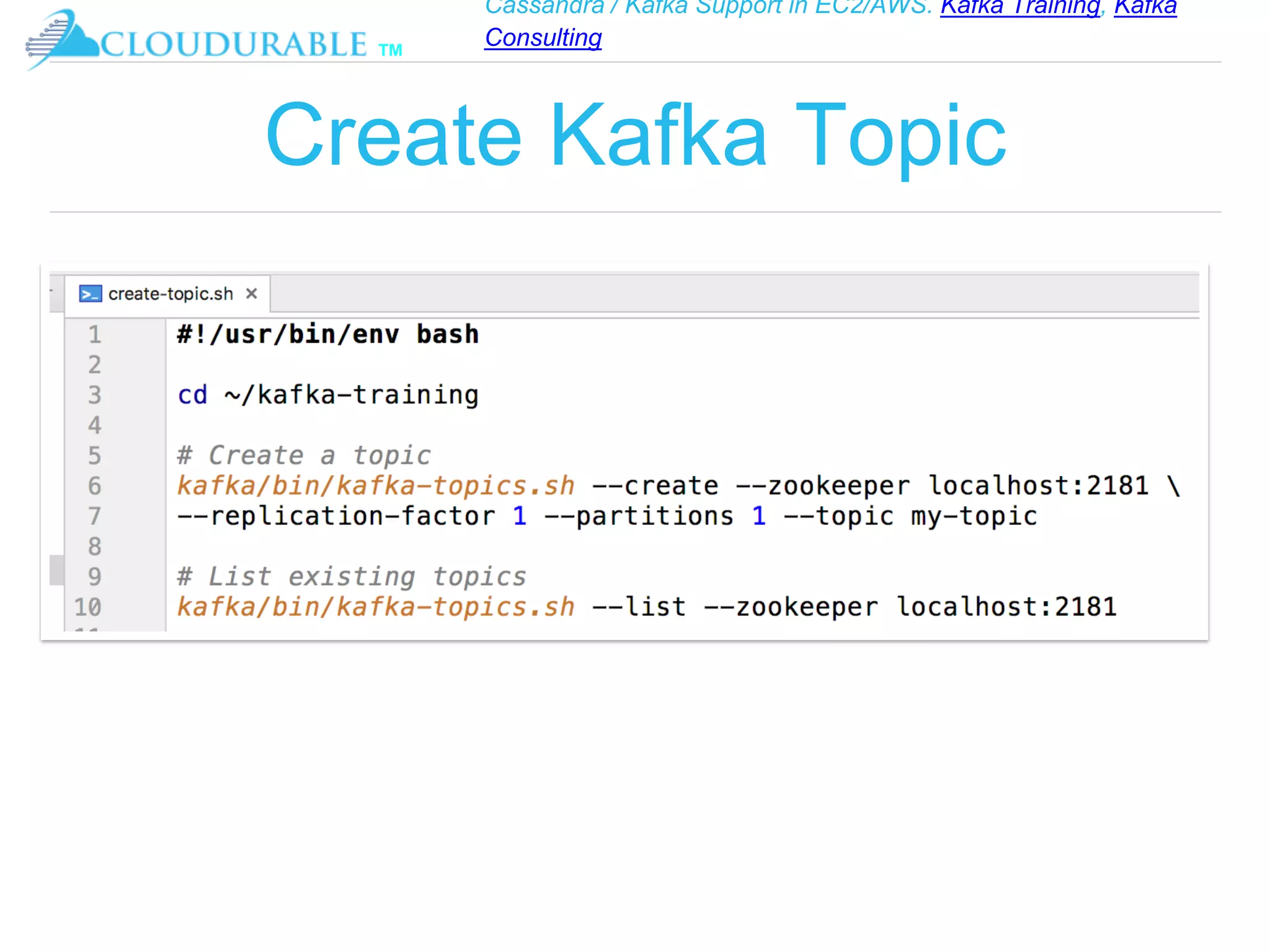Open the Kafka Training link
Image resolution: width=1270 pixels, height=952 pixels.
[x=1020, y=7]
